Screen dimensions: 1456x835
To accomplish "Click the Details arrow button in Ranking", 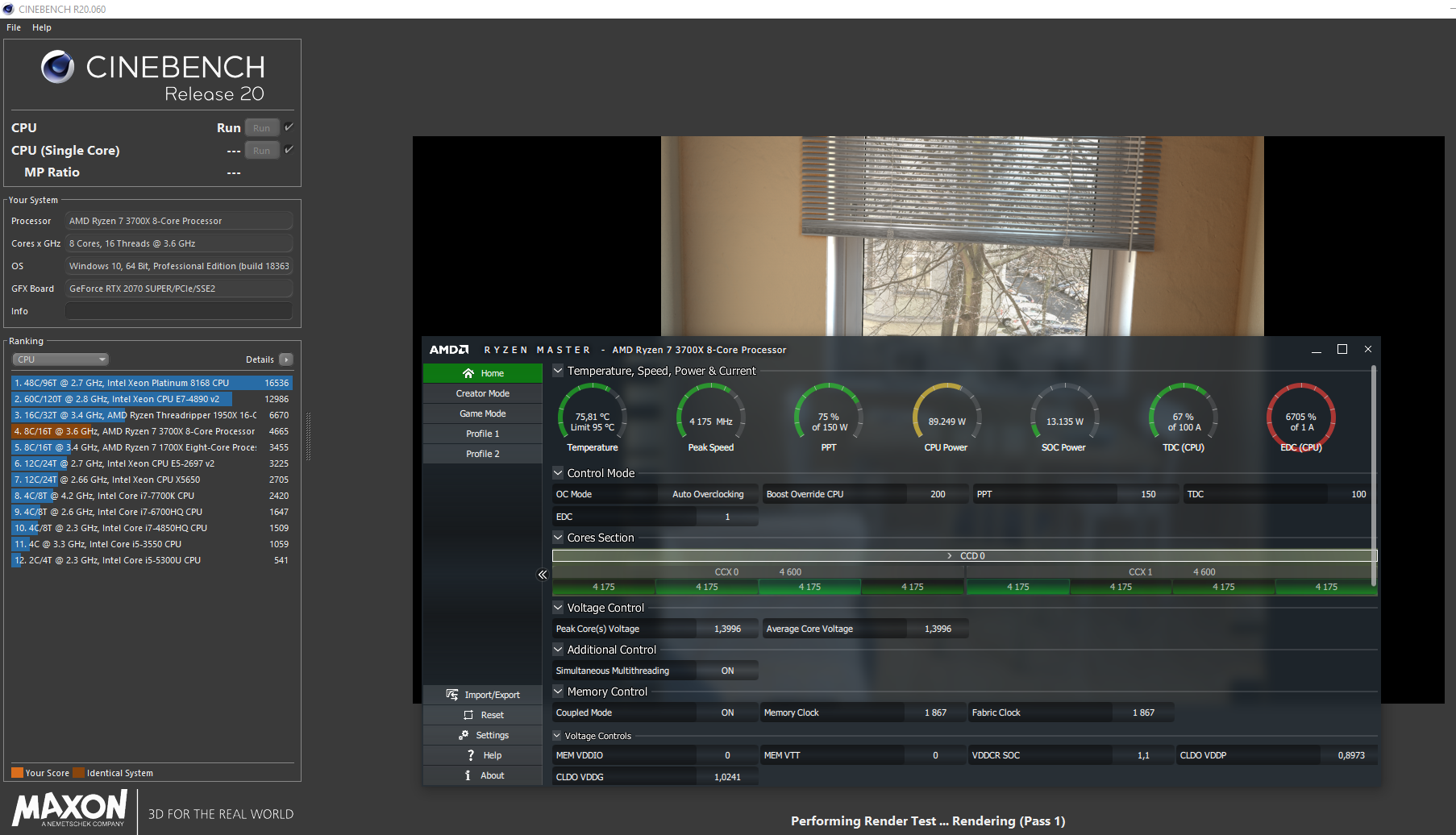I will point(286,359).
